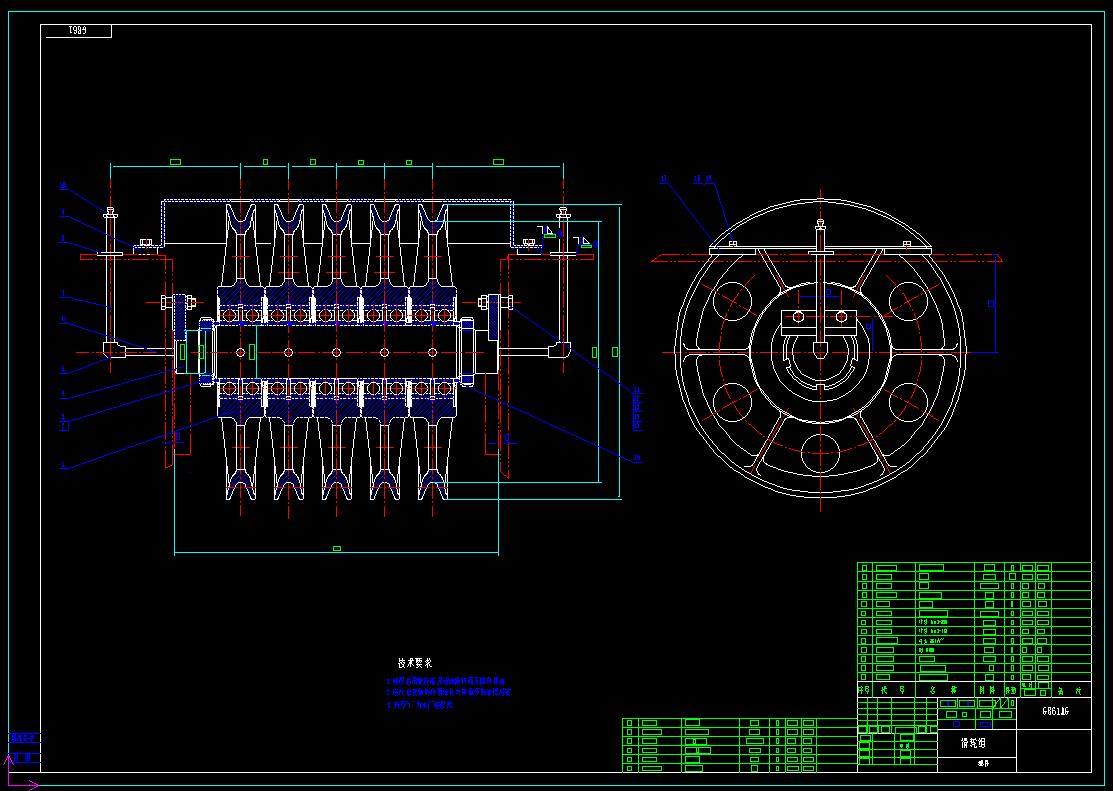Select the center hub of the side-view pulley
The width and height of the screenshot is (1113, 791).
(821, 351)
